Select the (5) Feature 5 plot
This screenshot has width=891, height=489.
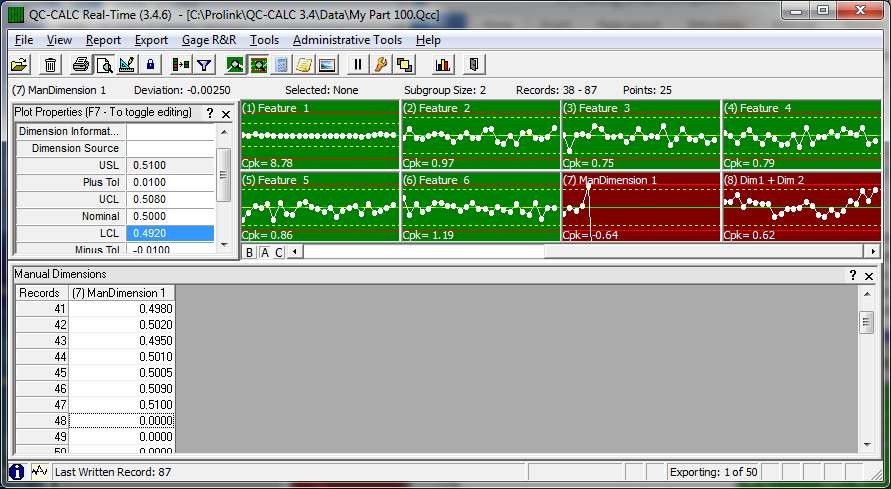[x=320, y=207]
